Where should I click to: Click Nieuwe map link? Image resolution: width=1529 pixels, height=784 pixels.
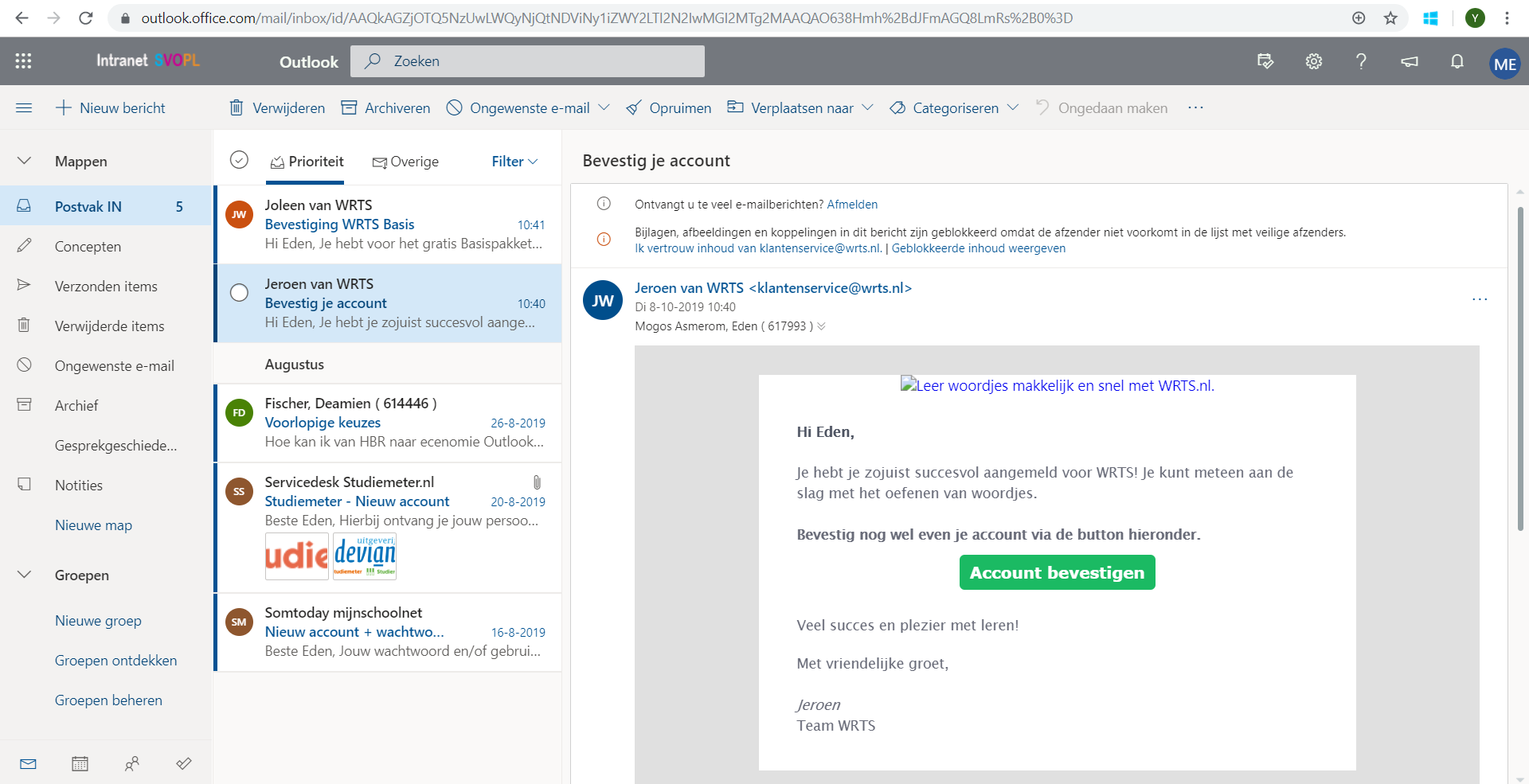(x=93, y=525)
